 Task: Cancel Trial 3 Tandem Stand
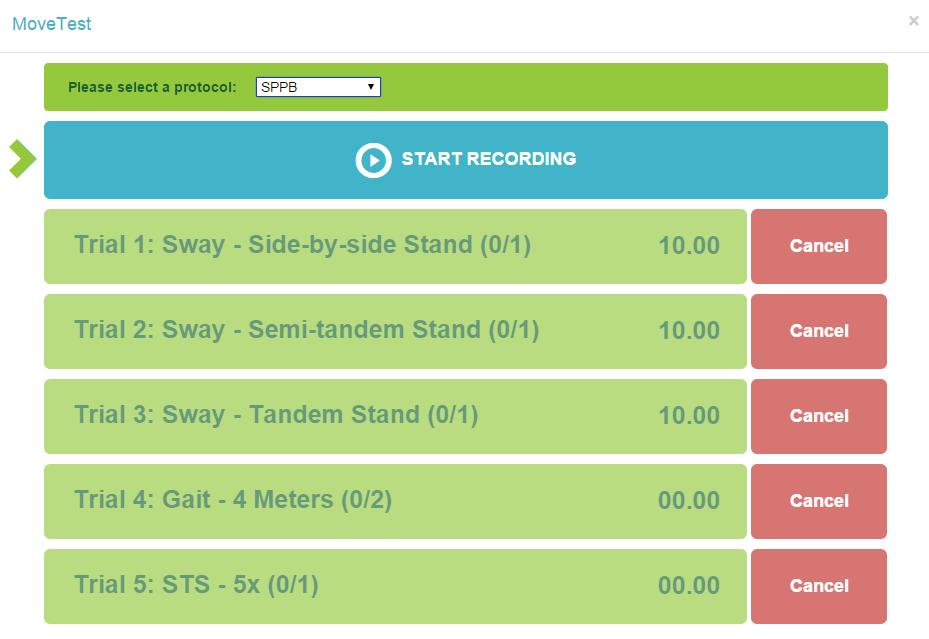pos(818,416)
